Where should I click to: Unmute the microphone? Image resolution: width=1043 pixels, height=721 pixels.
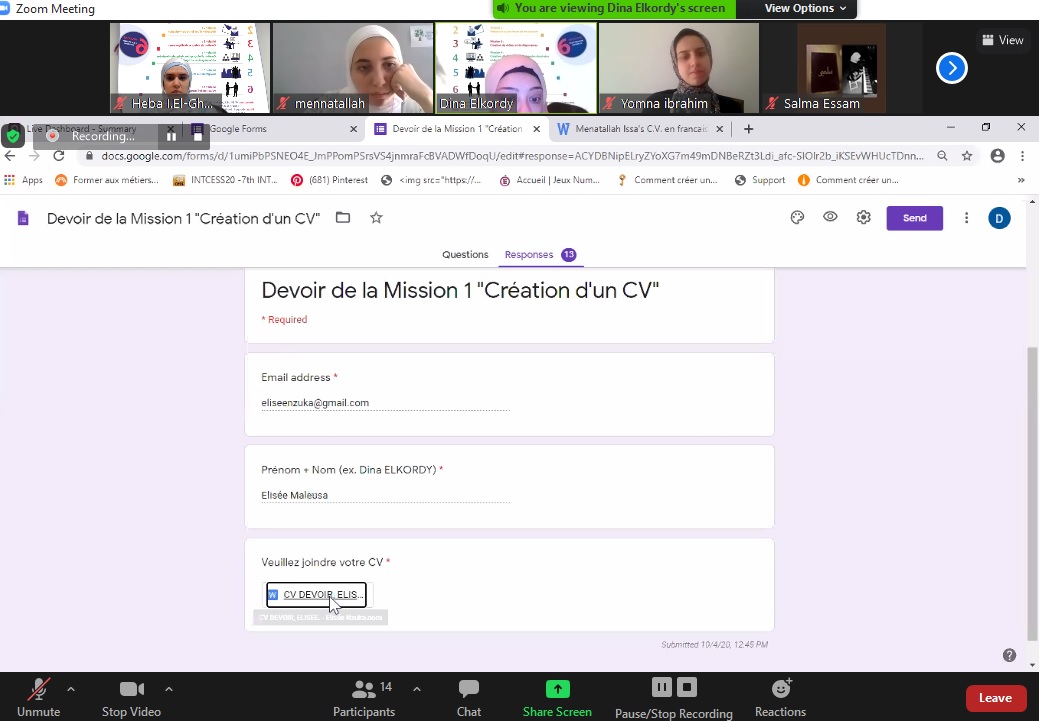39,689
